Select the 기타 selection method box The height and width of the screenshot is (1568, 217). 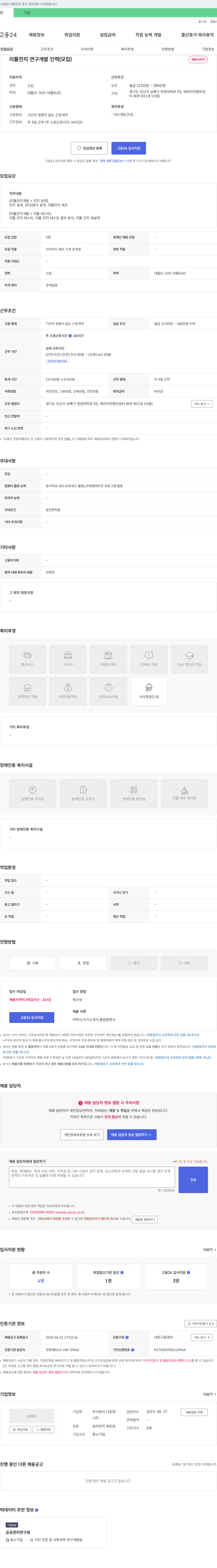[184, 963]
